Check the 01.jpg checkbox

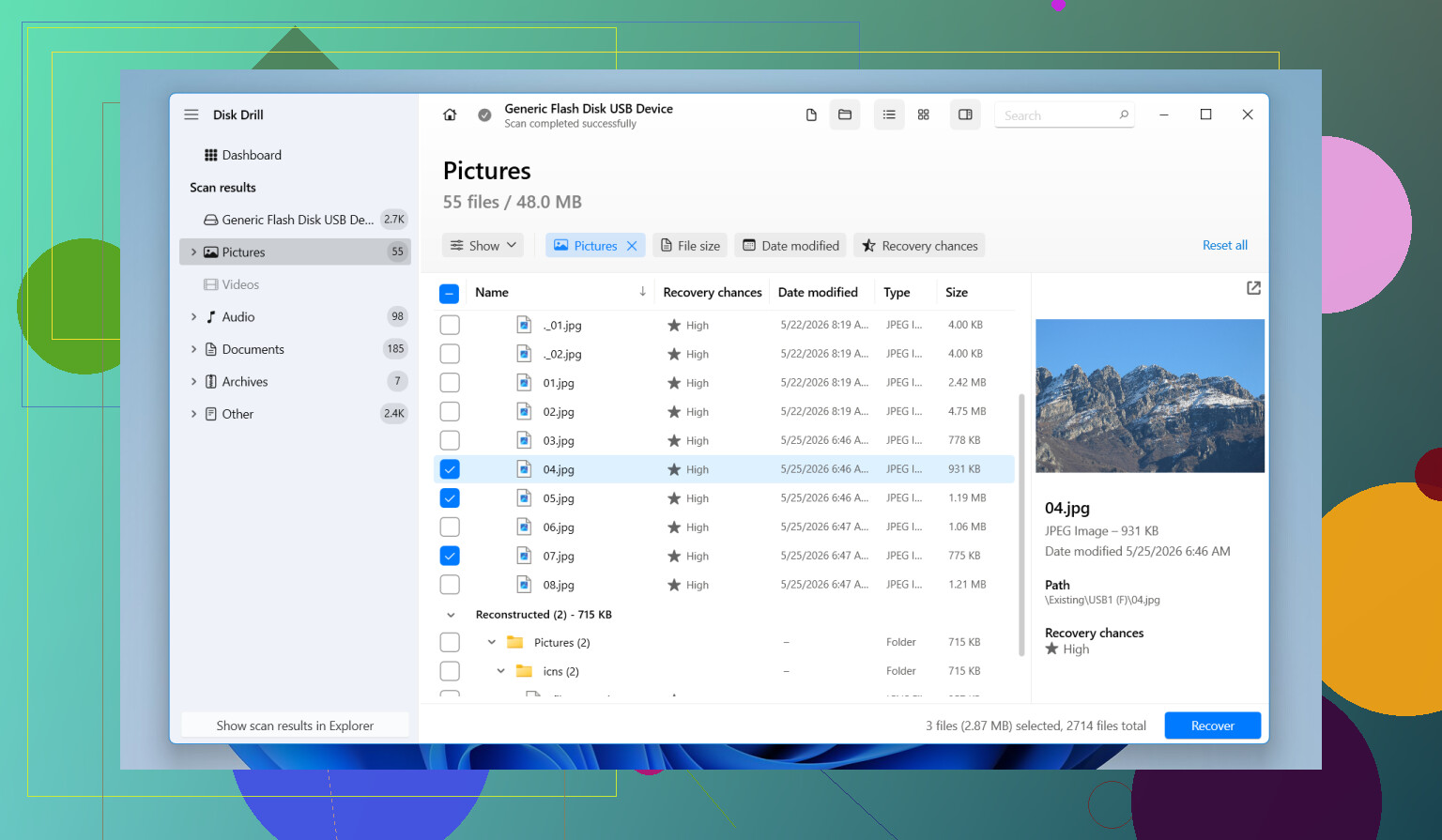pos(450,383)
